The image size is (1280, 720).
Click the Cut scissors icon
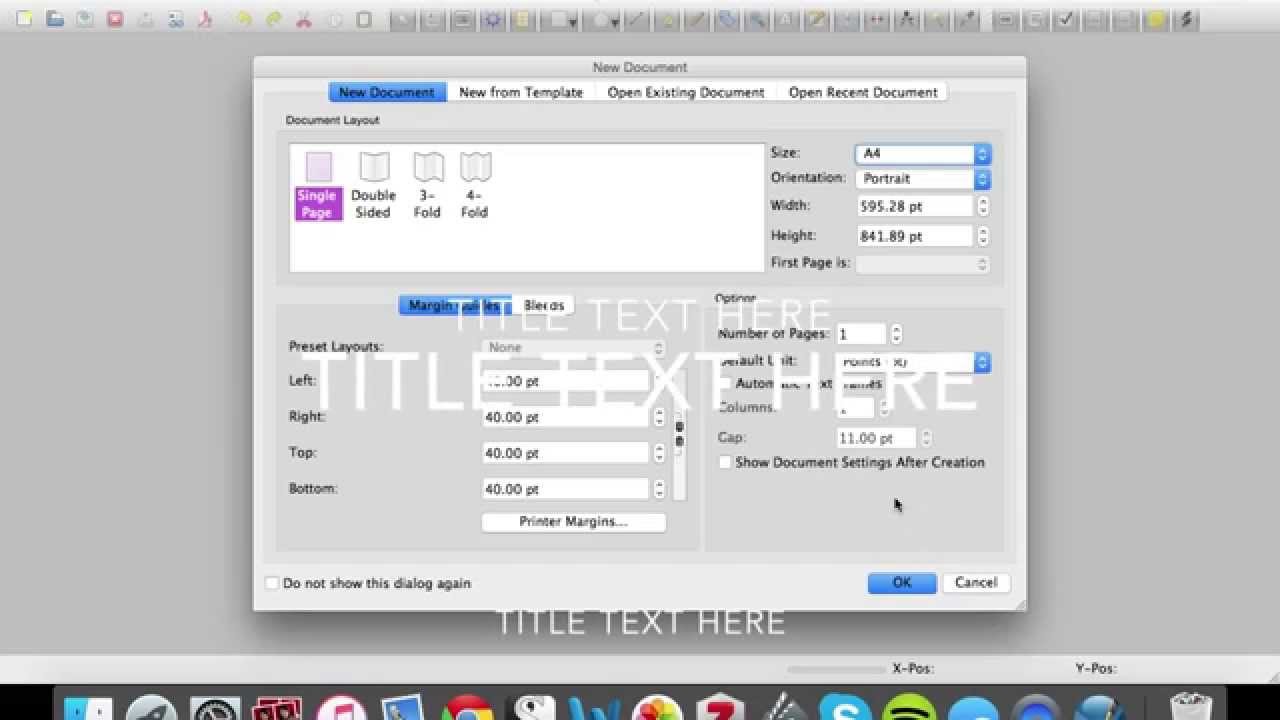pos(304,19)
